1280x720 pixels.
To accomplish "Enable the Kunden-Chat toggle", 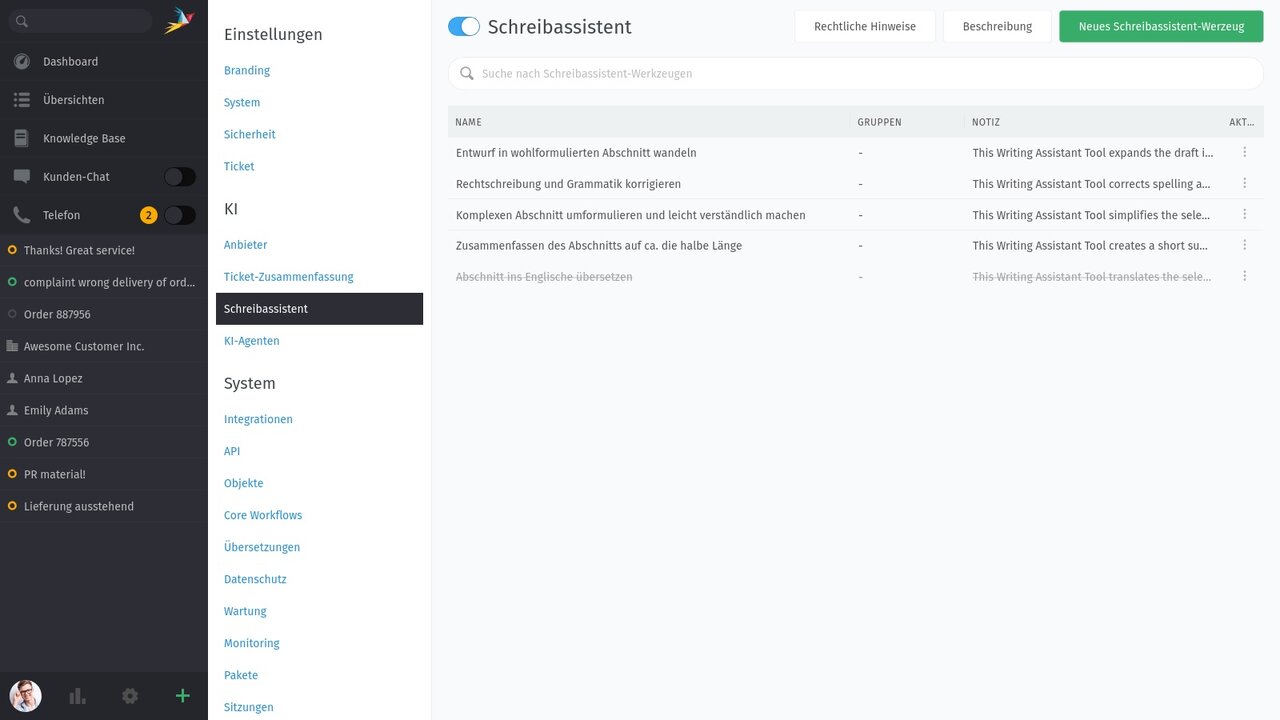I will [179, 176].
